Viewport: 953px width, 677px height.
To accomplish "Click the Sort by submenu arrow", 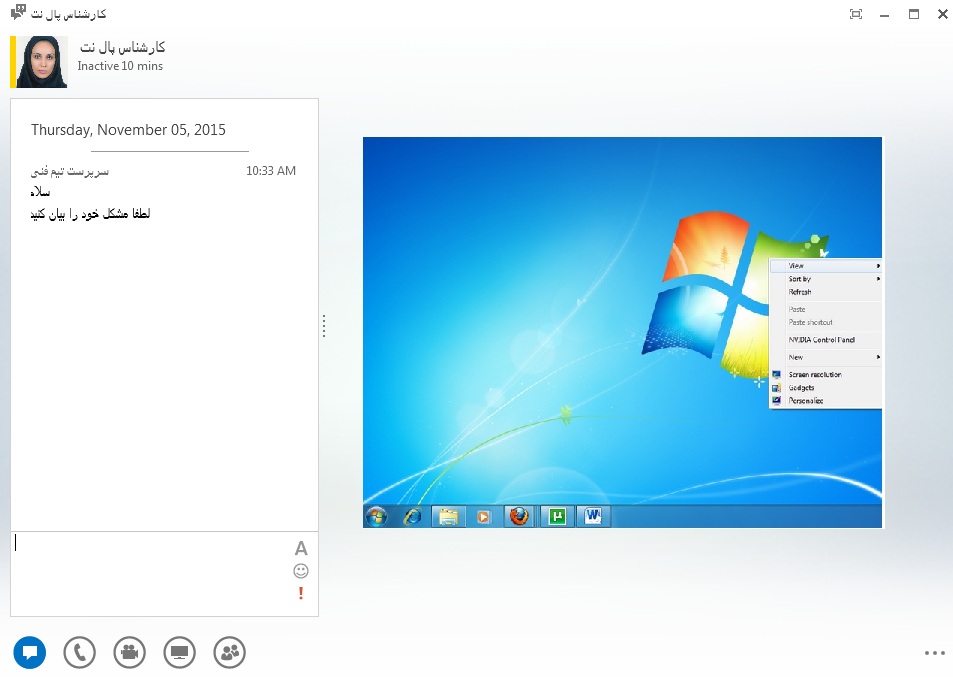I will click(878, 279).
